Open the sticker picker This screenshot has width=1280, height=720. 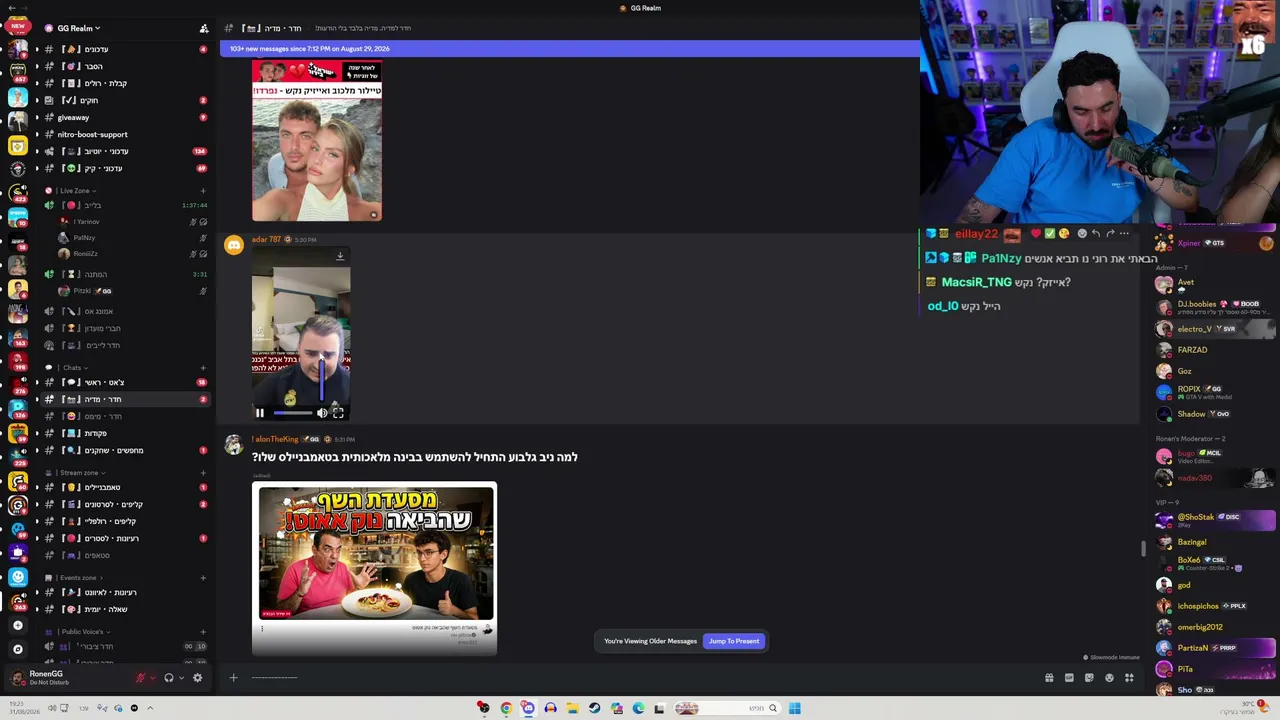click(1089, 678)
